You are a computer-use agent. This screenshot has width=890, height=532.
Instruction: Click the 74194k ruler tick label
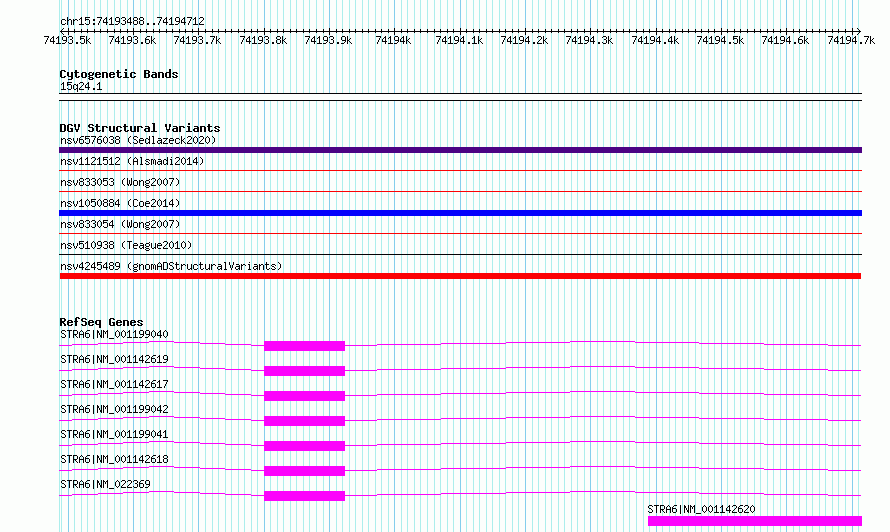[x=393, y=40]
